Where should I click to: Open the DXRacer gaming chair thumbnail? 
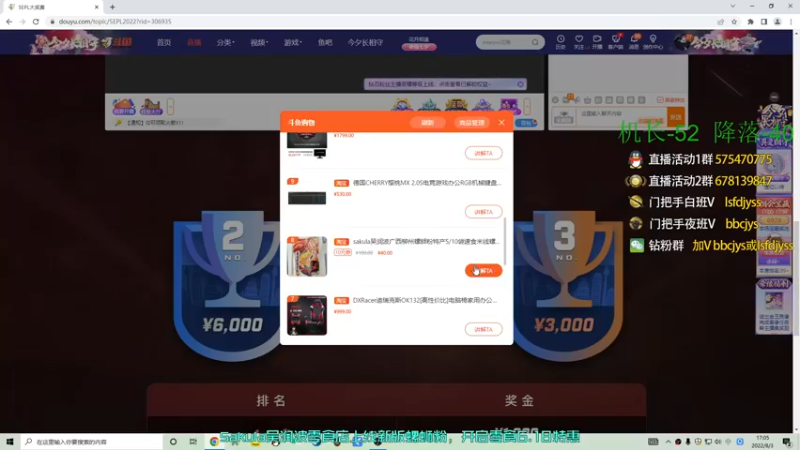tap(307, 315)
